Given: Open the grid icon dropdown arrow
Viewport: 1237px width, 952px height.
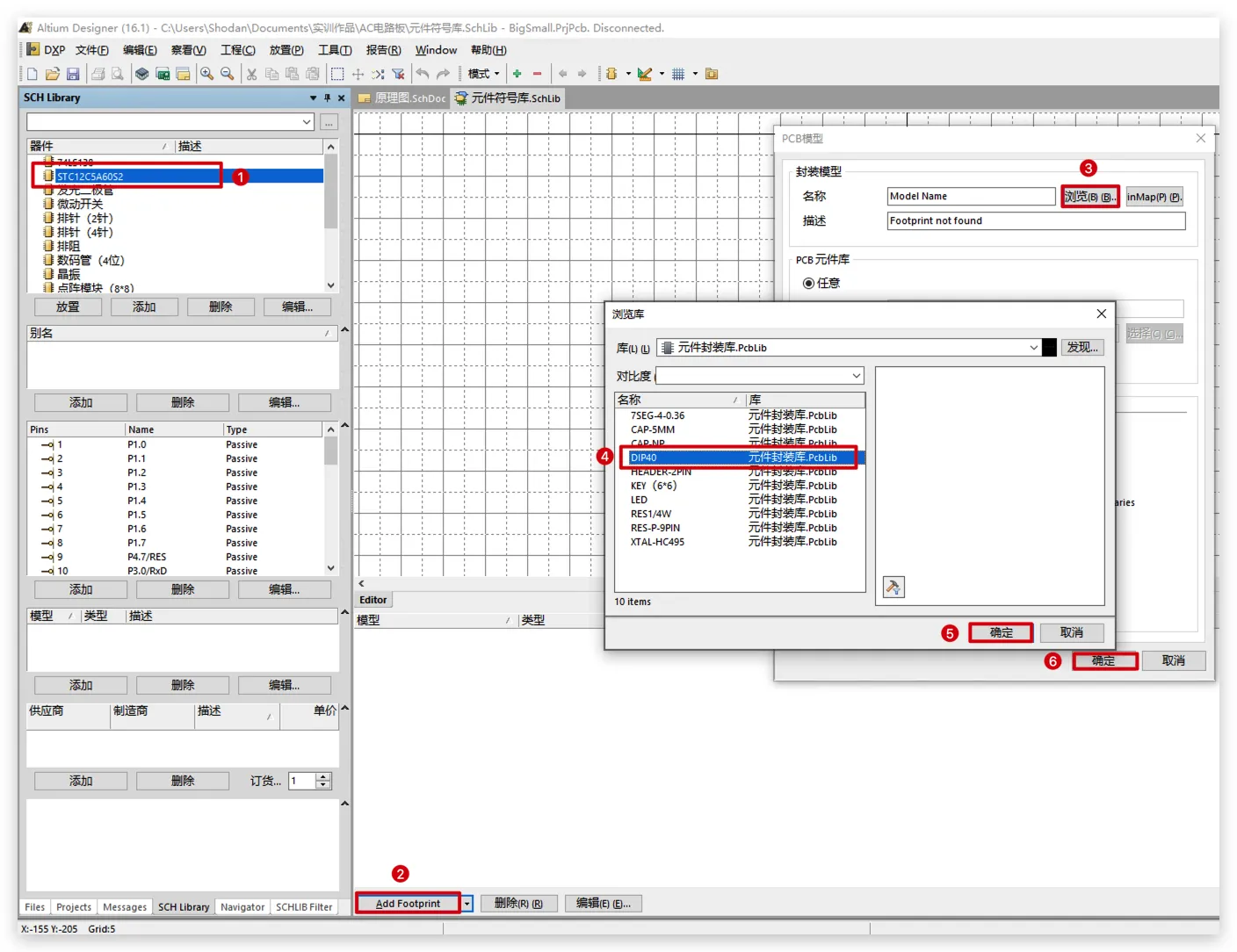Looking at the screenshot, I should [695, 74].
